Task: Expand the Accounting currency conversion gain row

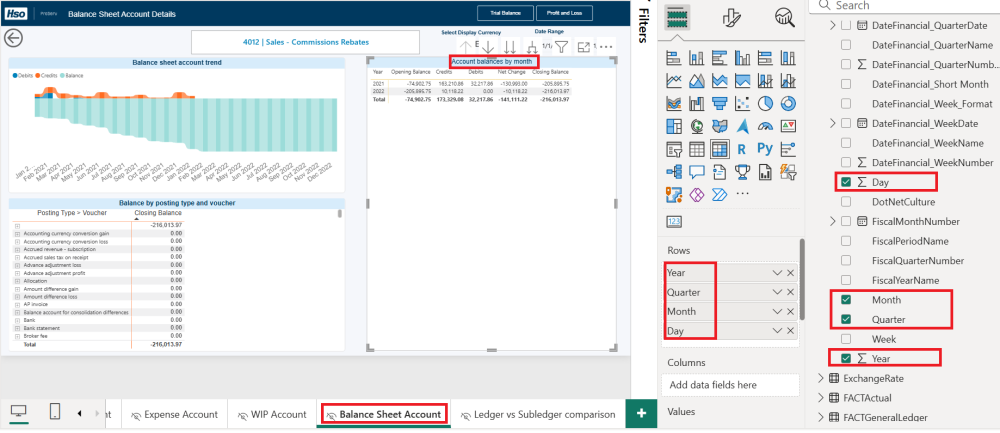Action: coord(17,234)
